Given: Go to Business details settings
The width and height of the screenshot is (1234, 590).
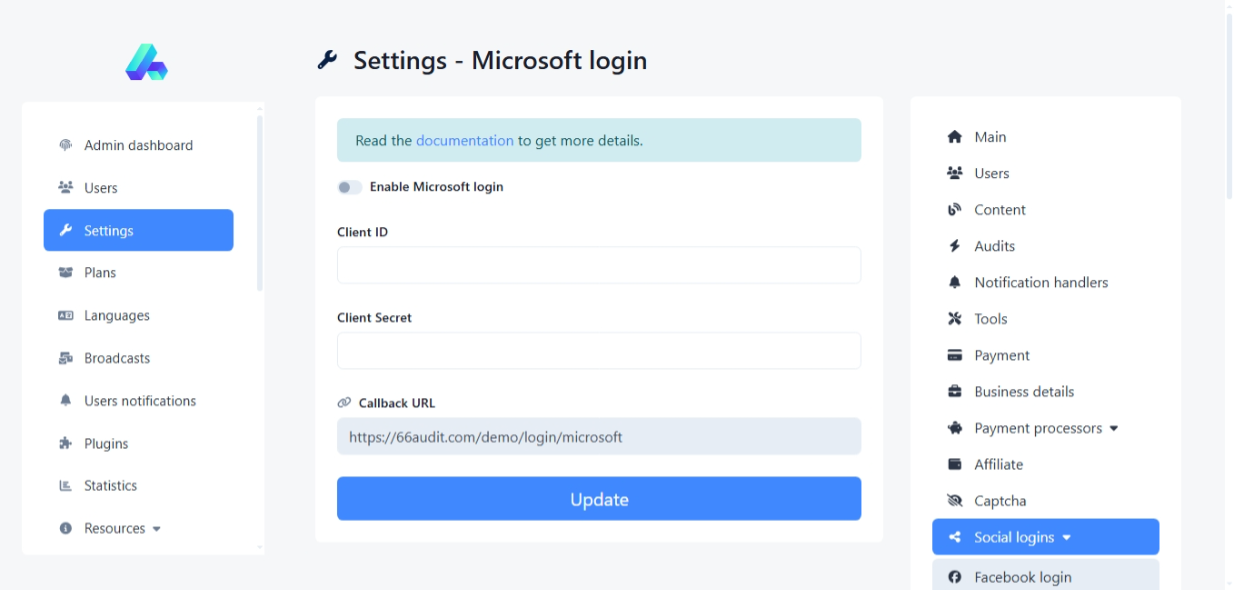Looking at the screenshot, I should 1024,392.
